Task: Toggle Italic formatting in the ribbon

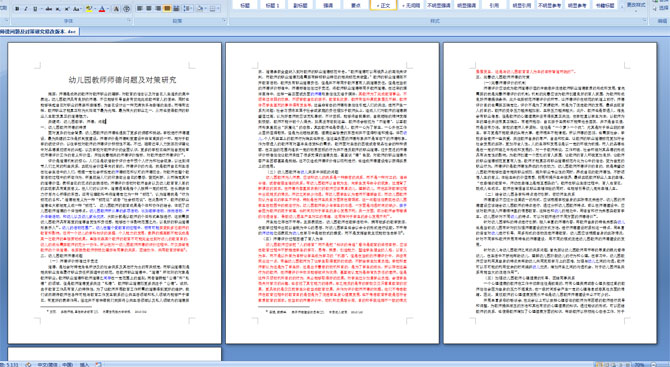Action: click(26, 9)
